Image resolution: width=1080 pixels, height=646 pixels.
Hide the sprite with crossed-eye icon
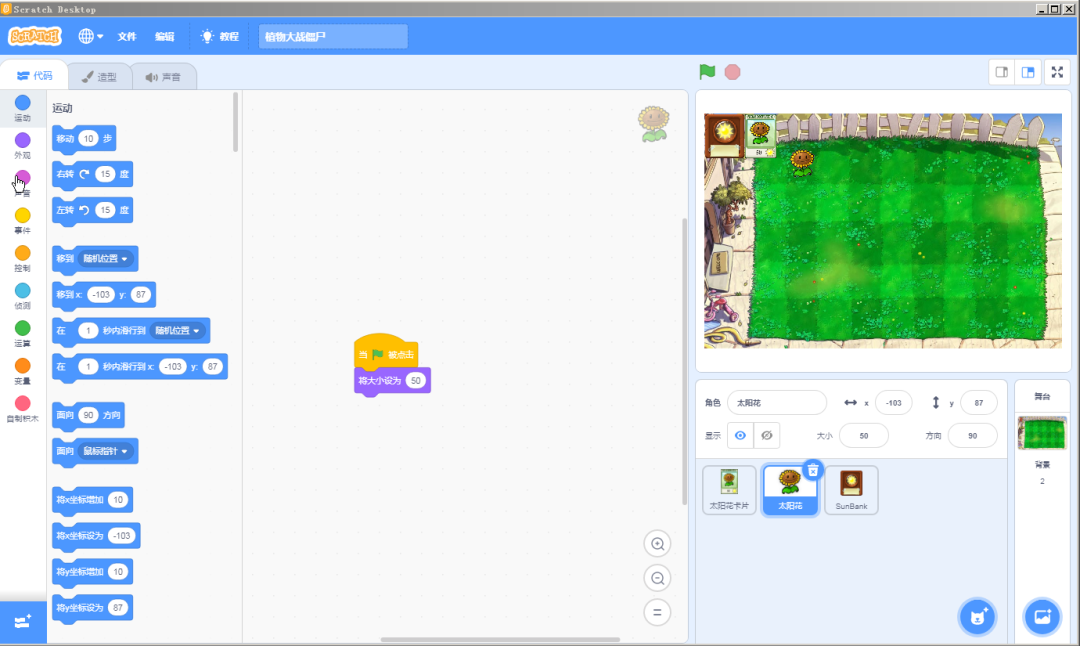[x=767, y=435]
